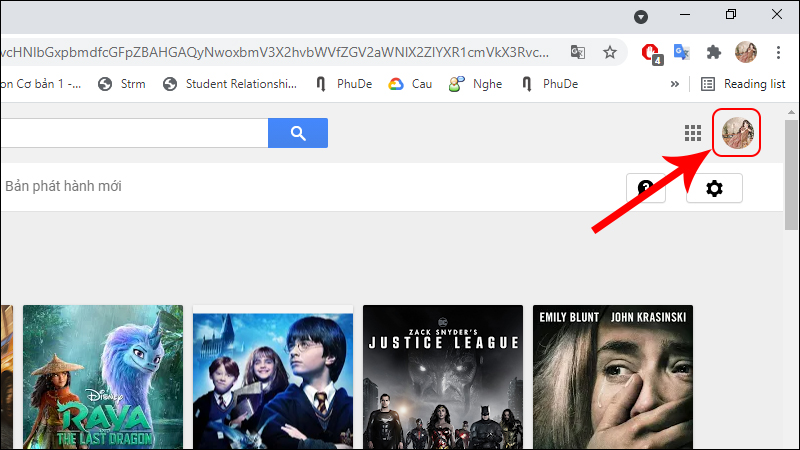The width and height of the screenshot is (800, 450).
Task: Click the page vertical scrollbar thumb
Action: (x=791, y=174)
